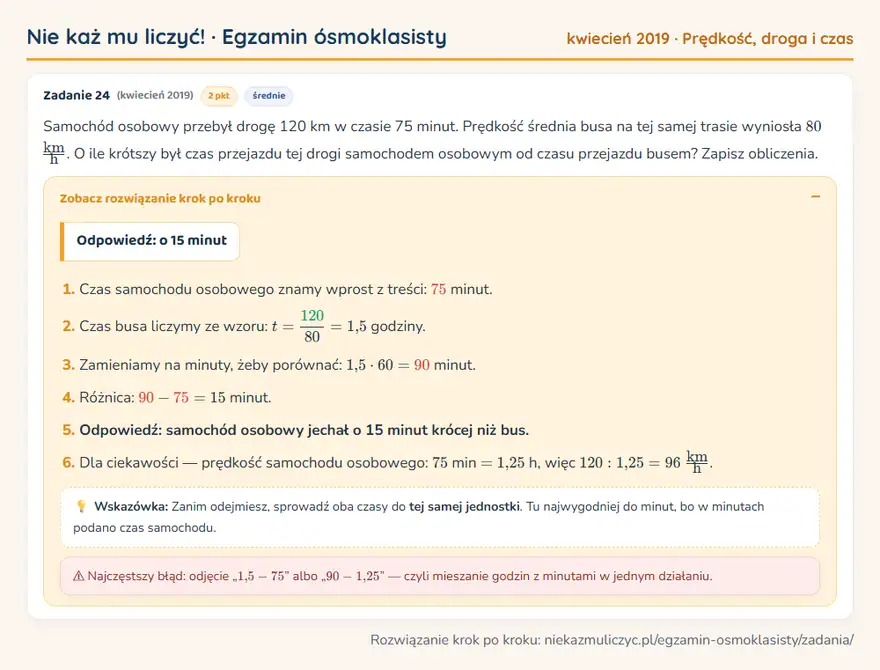The height and width of the screenshot is (670, 880).
Task: Click 'Zobacz rozwiązanie krok po kroku' header
Action: click(x=160, y=199)
